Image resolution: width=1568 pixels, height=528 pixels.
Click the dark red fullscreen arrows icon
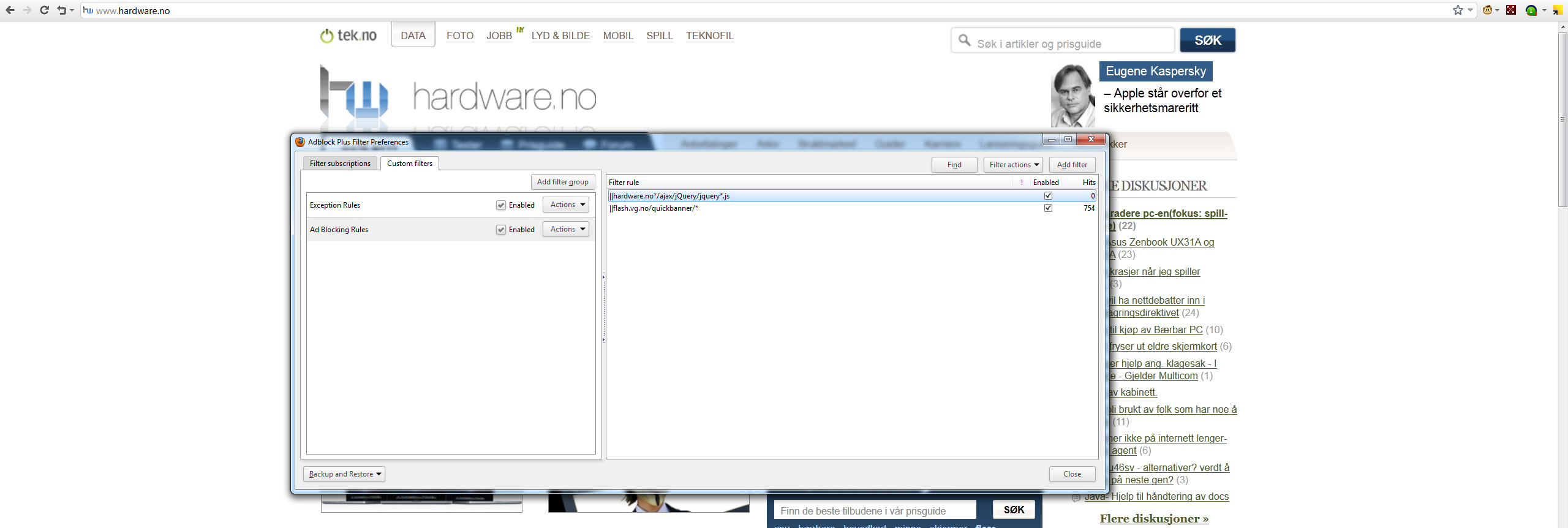[x=1511, y=10]
